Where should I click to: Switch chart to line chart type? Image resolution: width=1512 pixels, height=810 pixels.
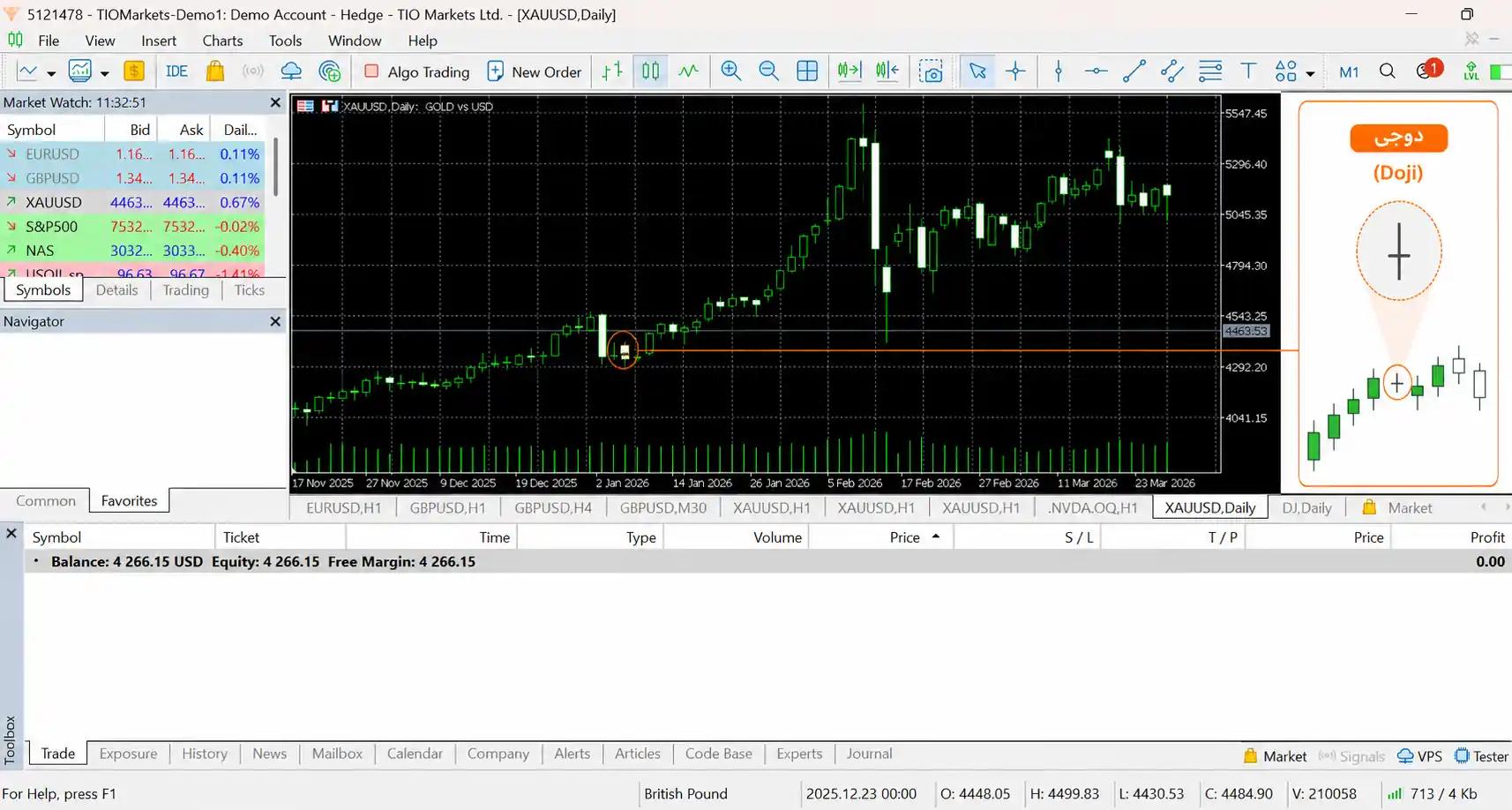coord(689,71)
